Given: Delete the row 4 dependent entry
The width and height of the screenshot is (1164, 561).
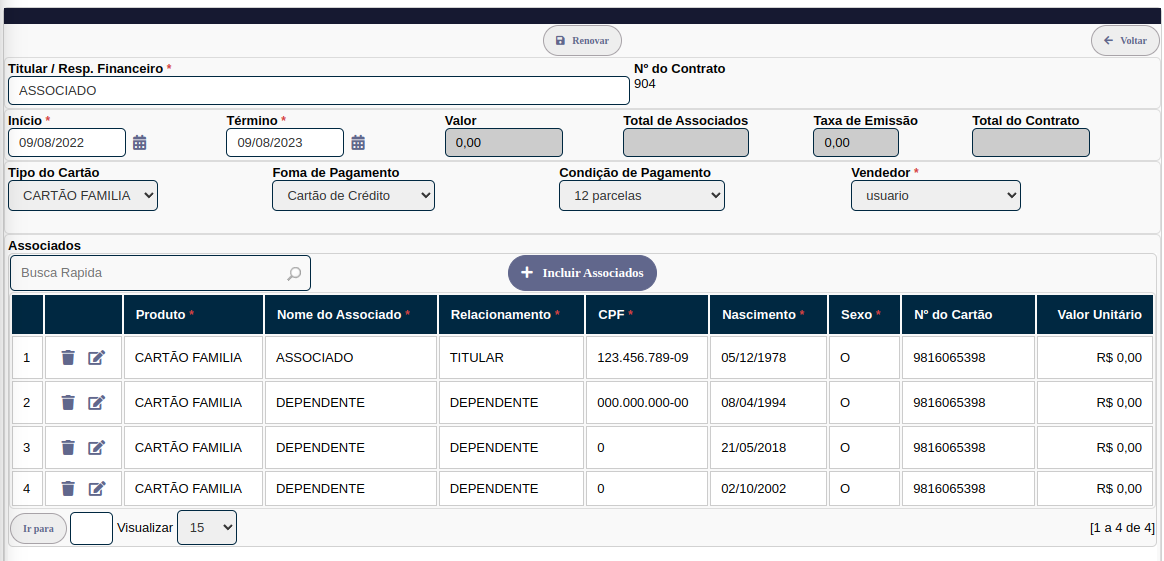Looking at the screenshot, I should pos(68,489).
